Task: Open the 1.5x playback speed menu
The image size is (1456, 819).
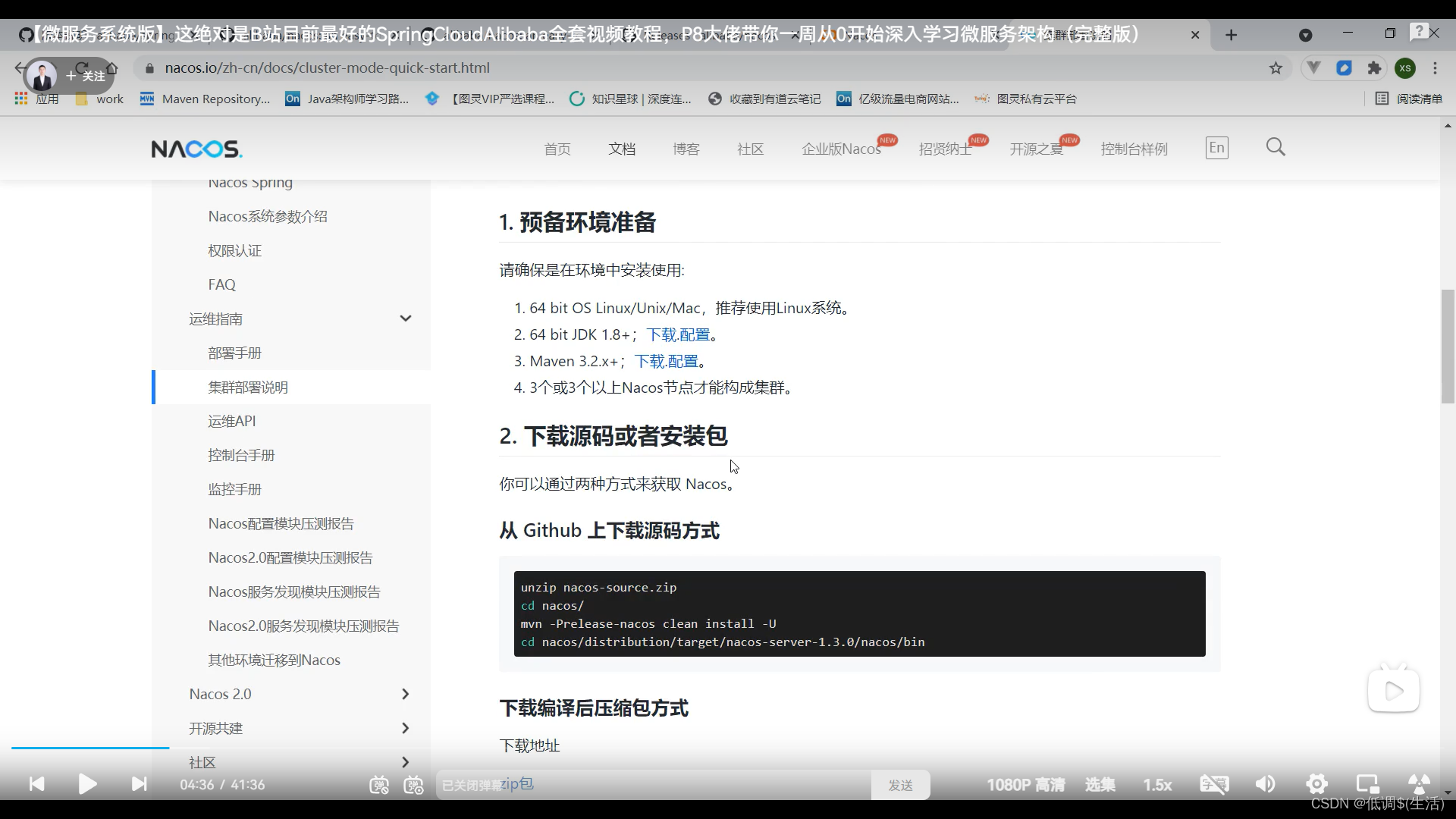Action: [1157, 785]
